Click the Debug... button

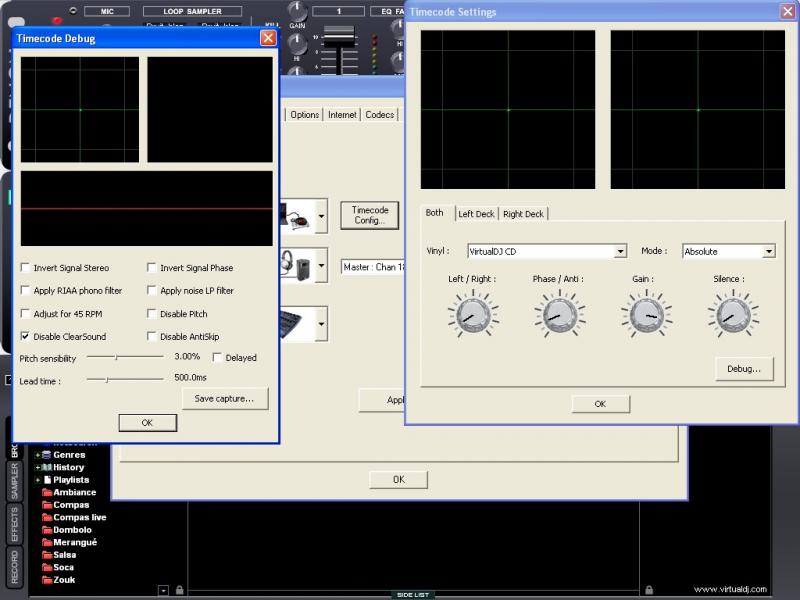[x=744, y=369]
